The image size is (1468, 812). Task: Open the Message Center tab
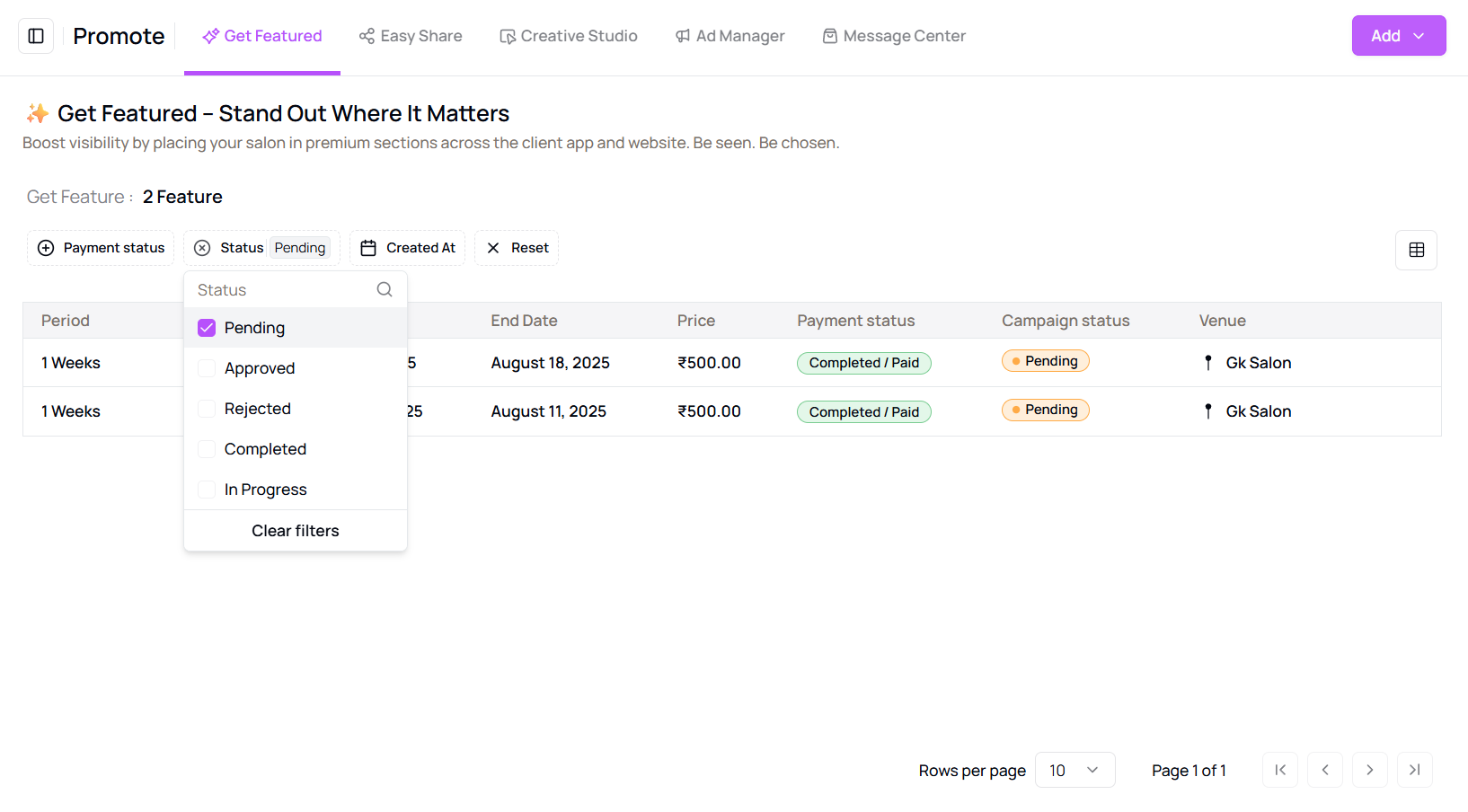point(894,36)
